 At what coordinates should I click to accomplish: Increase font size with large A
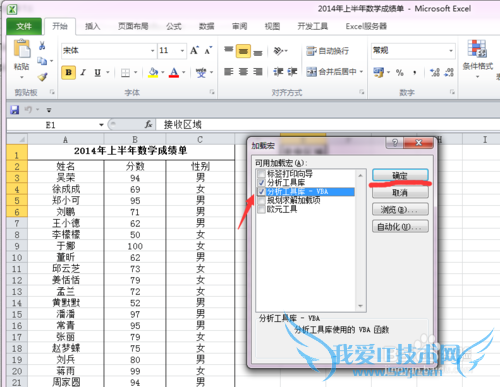click(194, 51)
